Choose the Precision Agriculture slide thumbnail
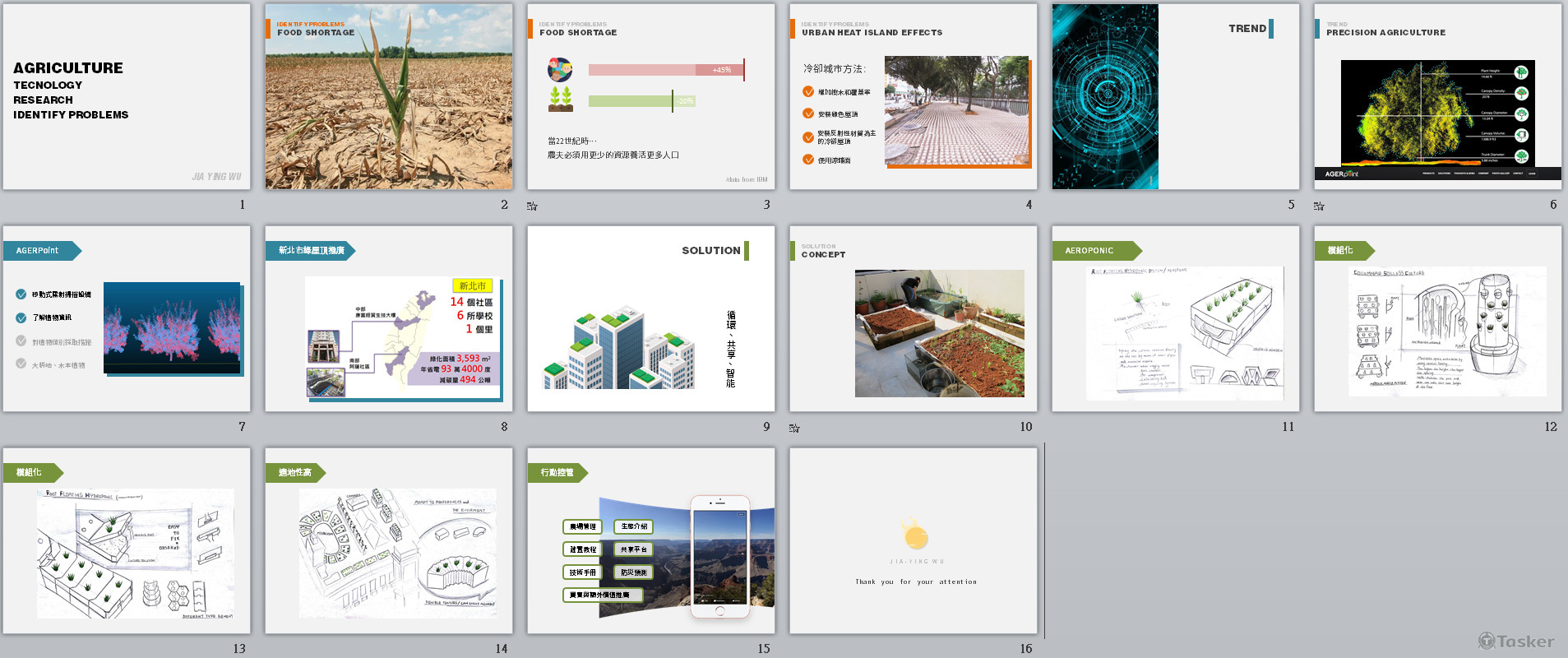The height and width of the screenshot is (658, 1568). 1437,97
